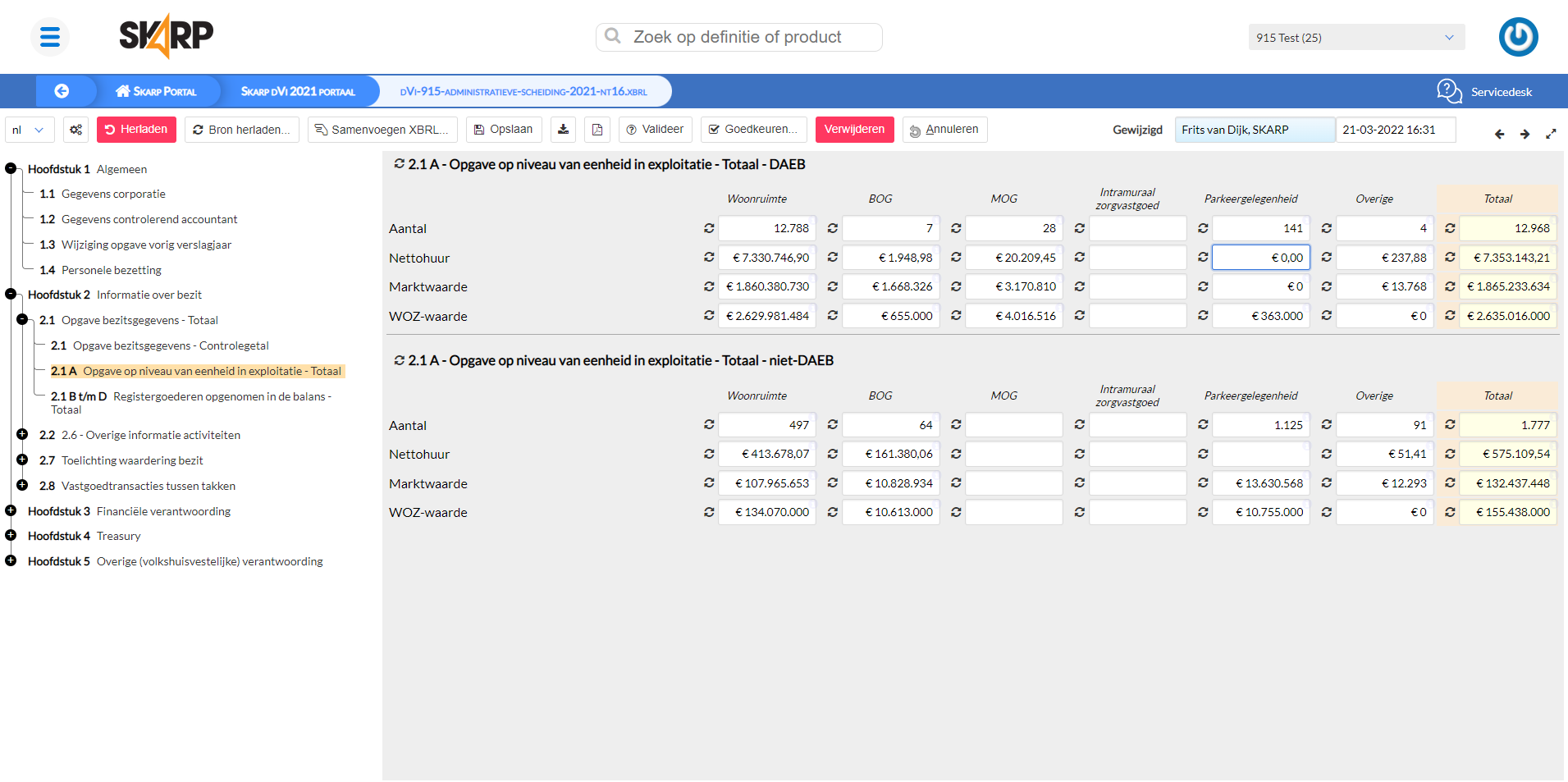Open the Skarp Portal tab
The width and height of the screenshot is (1568, 782).
click(x=156, y=91)
